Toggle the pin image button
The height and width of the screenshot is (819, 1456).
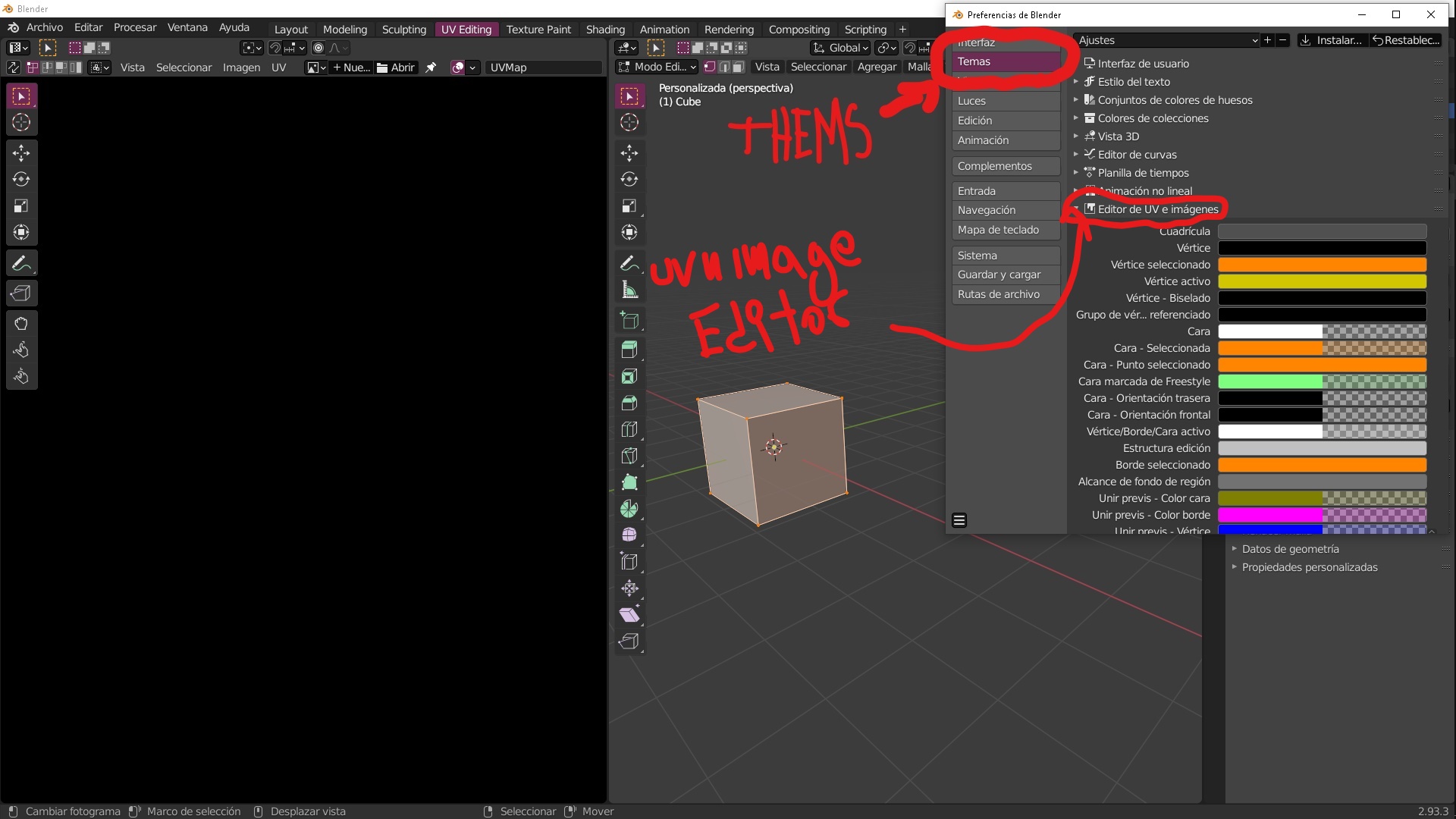tap(431, 67)
